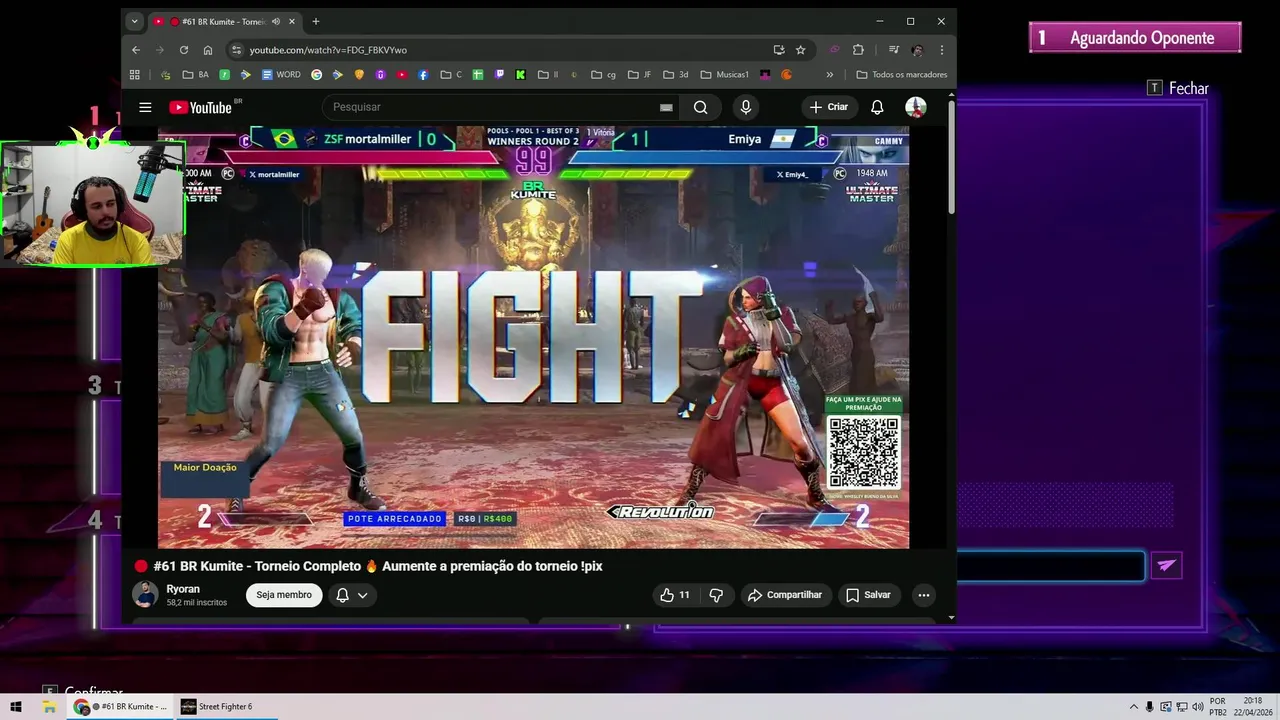The height and width of the screenshot is (720, 1280).
Task: Dislike the video with thumbs down
Action: (716, 595)
